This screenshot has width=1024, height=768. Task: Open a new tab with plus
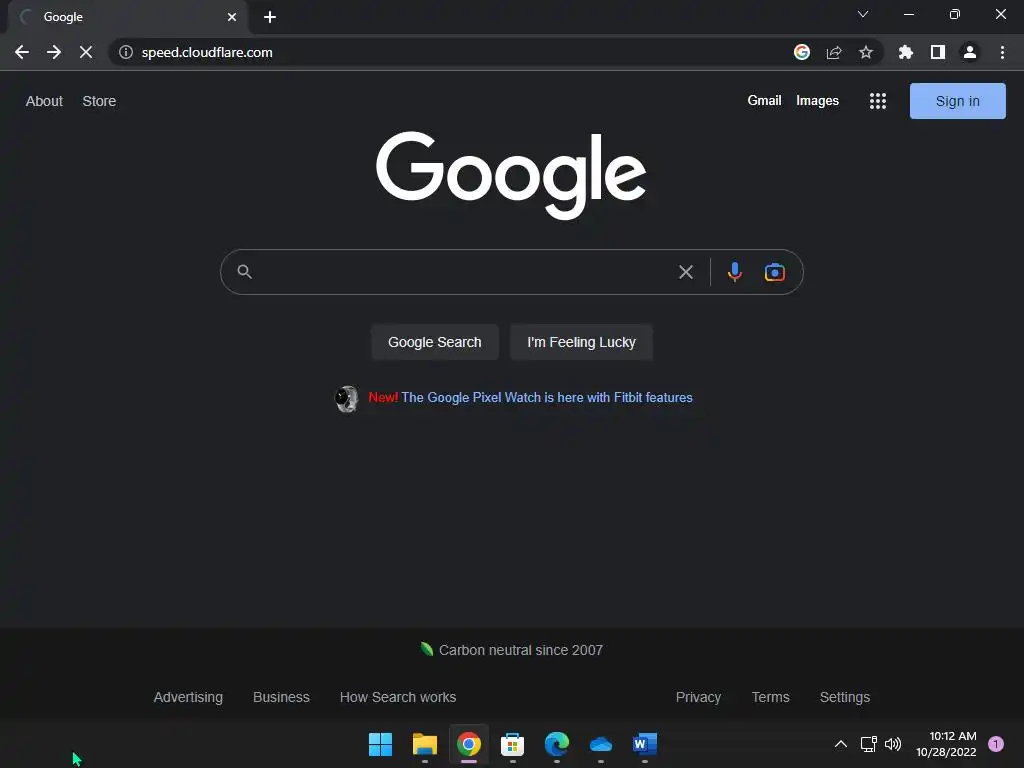pos(270,17)
